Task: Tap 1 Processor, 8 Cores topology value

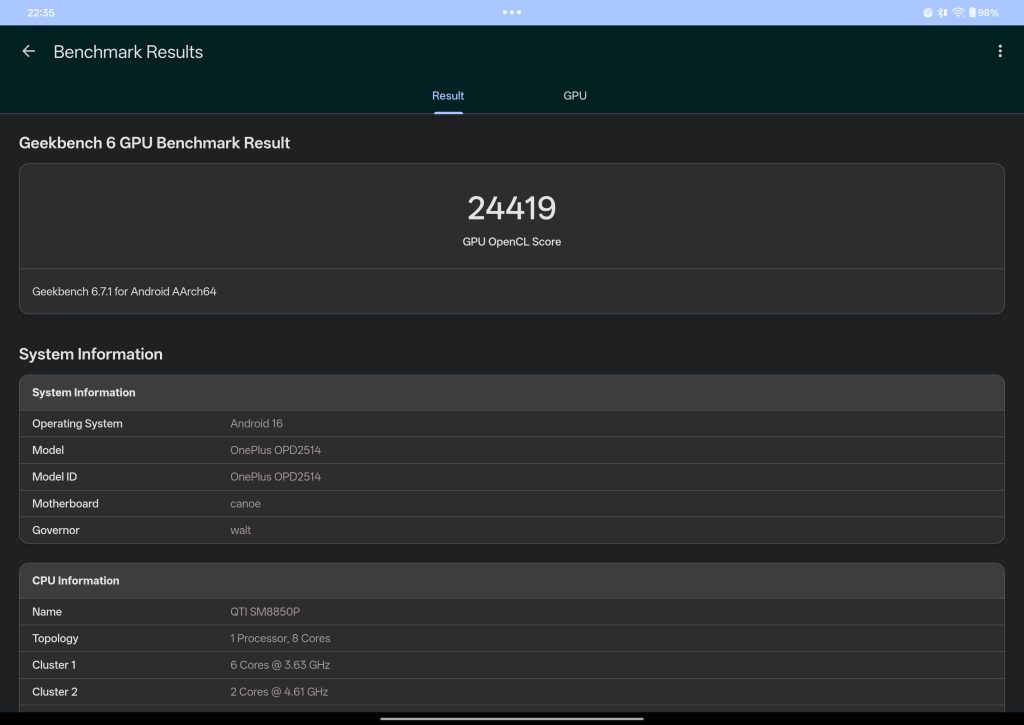Action: (x=280, y=638)
